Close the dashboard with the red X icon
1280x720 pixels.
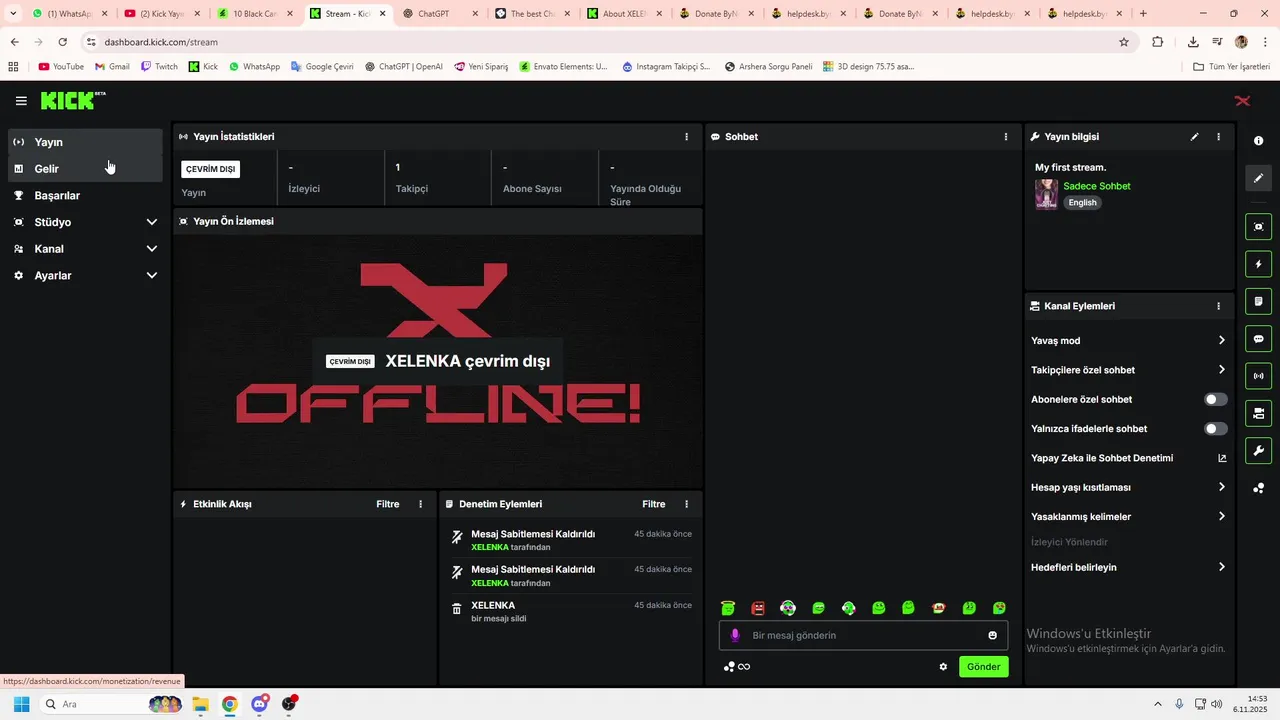[1242, 101]
